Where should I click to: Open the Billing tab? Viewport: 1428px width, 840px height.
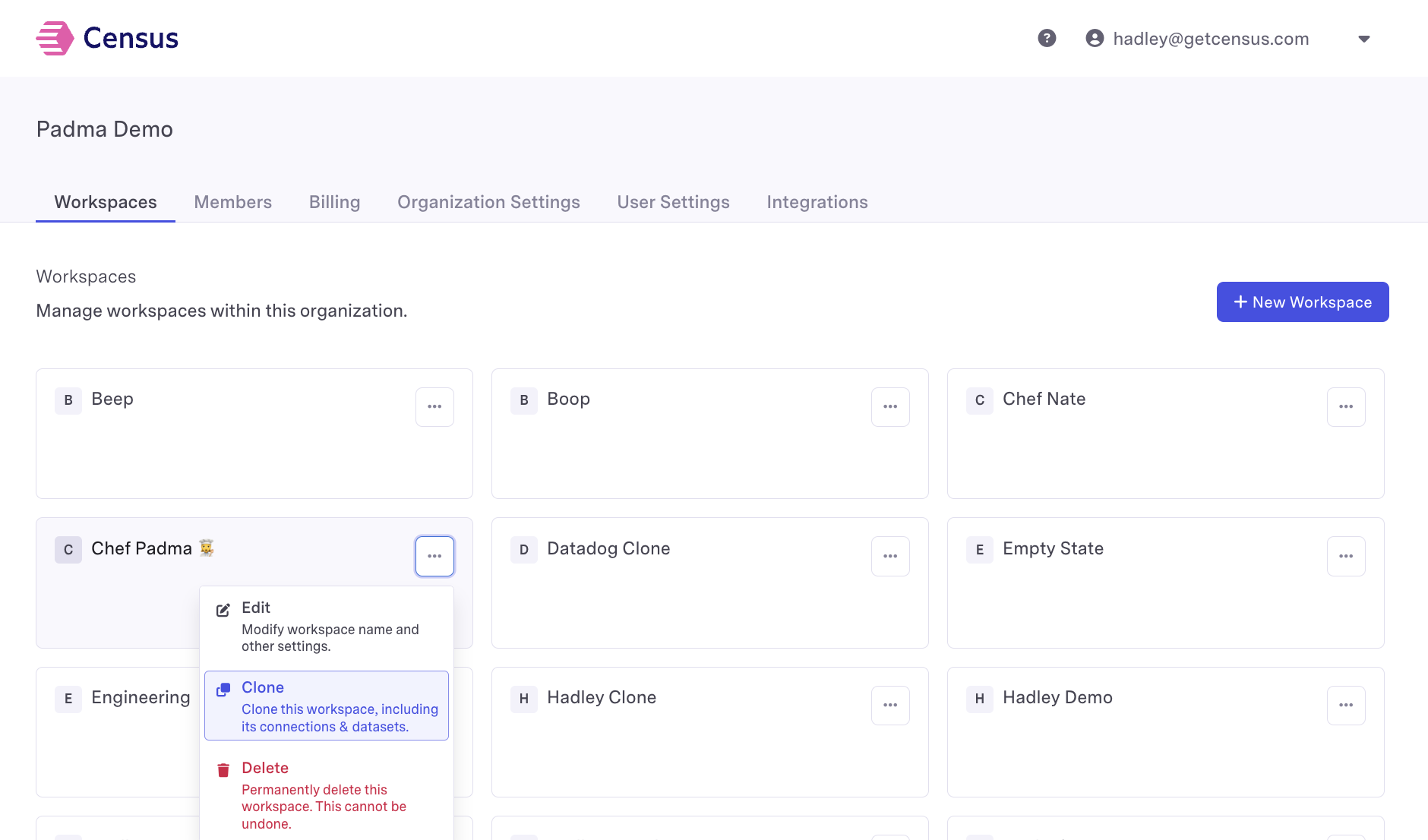pos(334,202)
